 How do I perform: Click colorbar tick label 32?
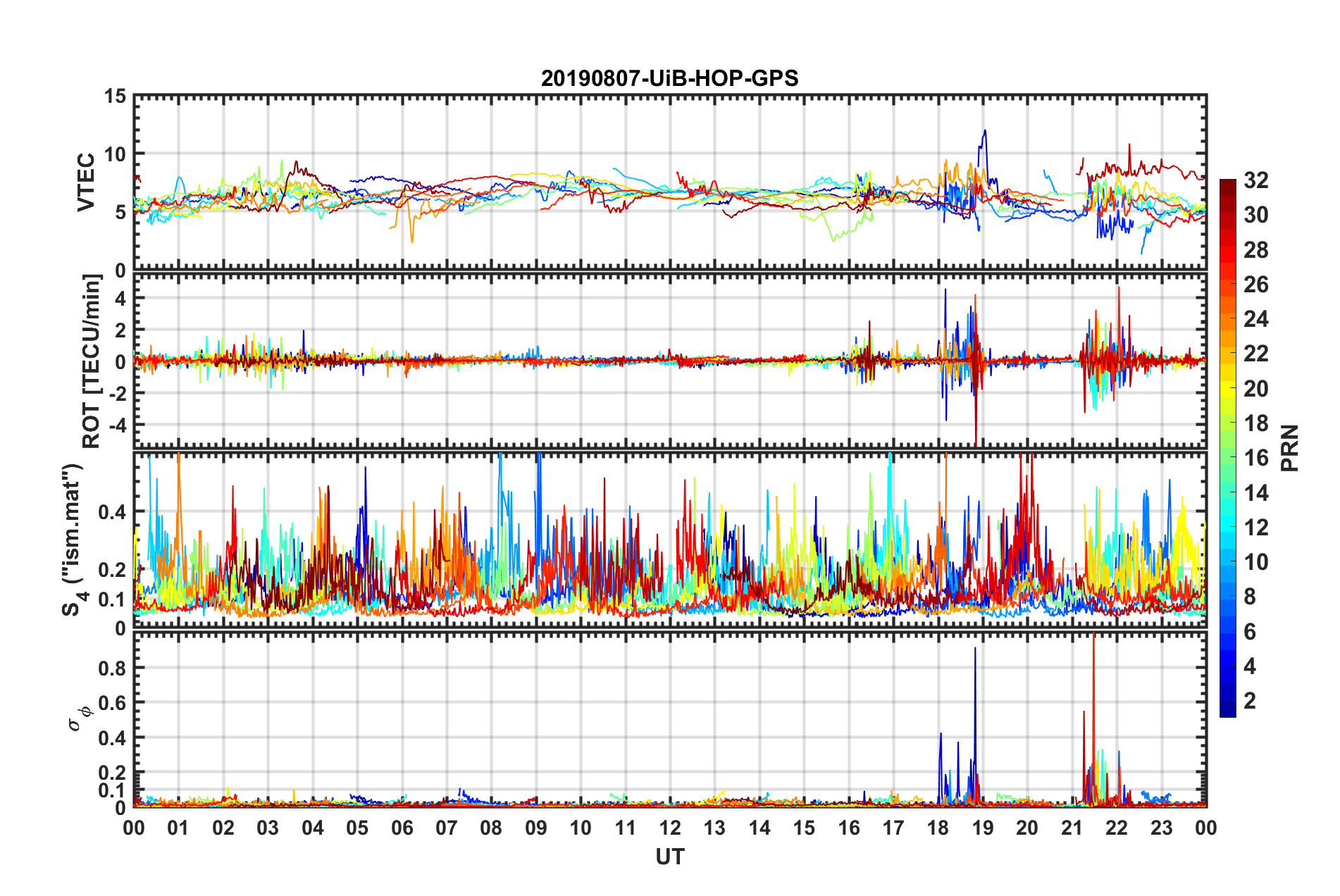(1255, 180)
